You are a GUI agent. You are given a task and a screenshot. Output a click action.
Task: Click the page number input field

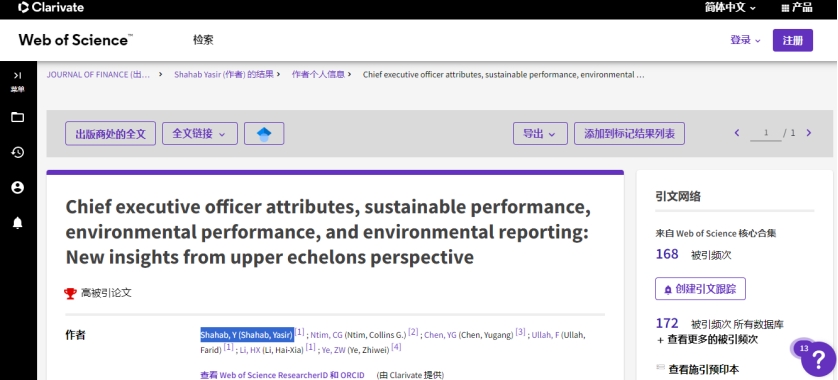[765, 134]
